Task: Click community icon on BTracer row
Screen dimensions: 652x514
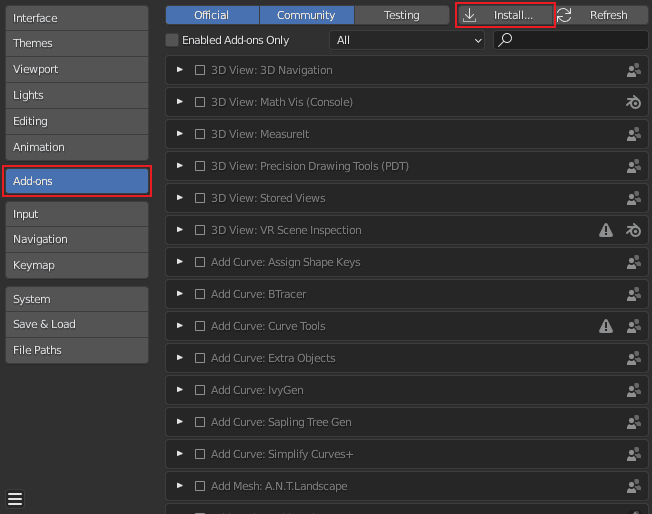Action: click(x=634, y=294)
